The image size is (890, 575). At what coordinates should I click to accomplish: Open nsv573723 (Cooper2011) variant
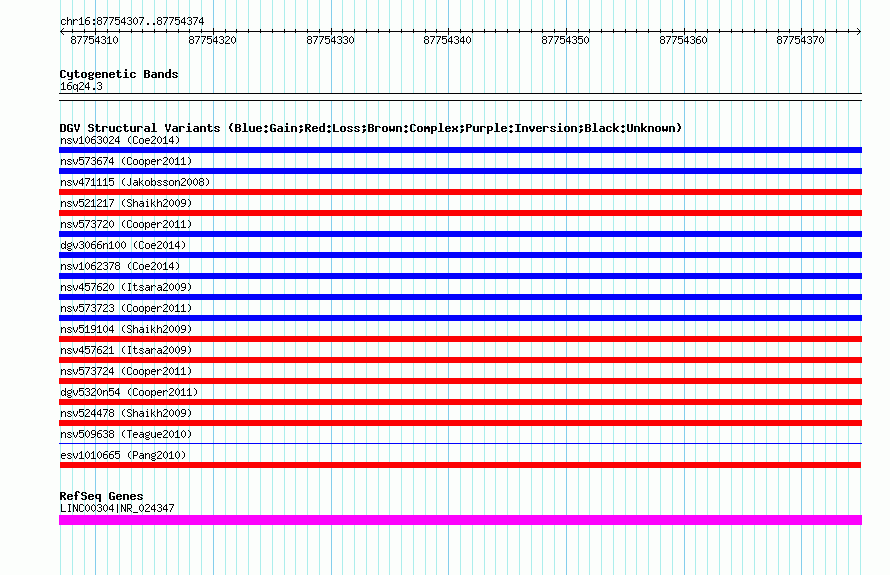point(126,308)
